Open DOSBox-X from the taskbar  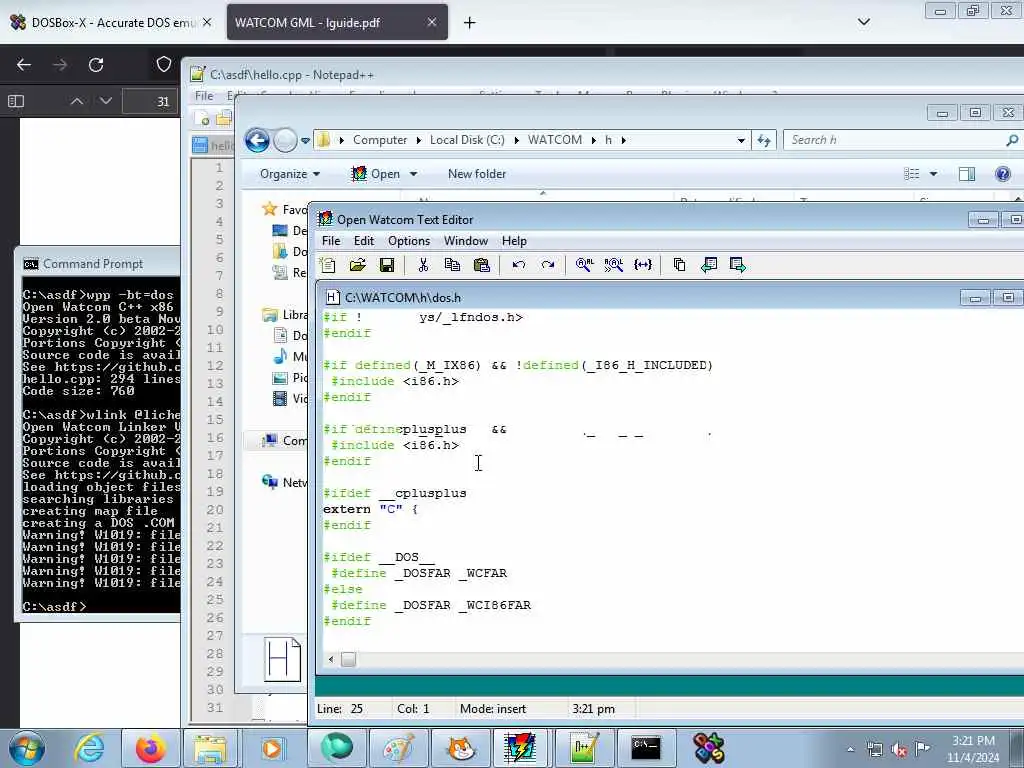pos(709,748)
